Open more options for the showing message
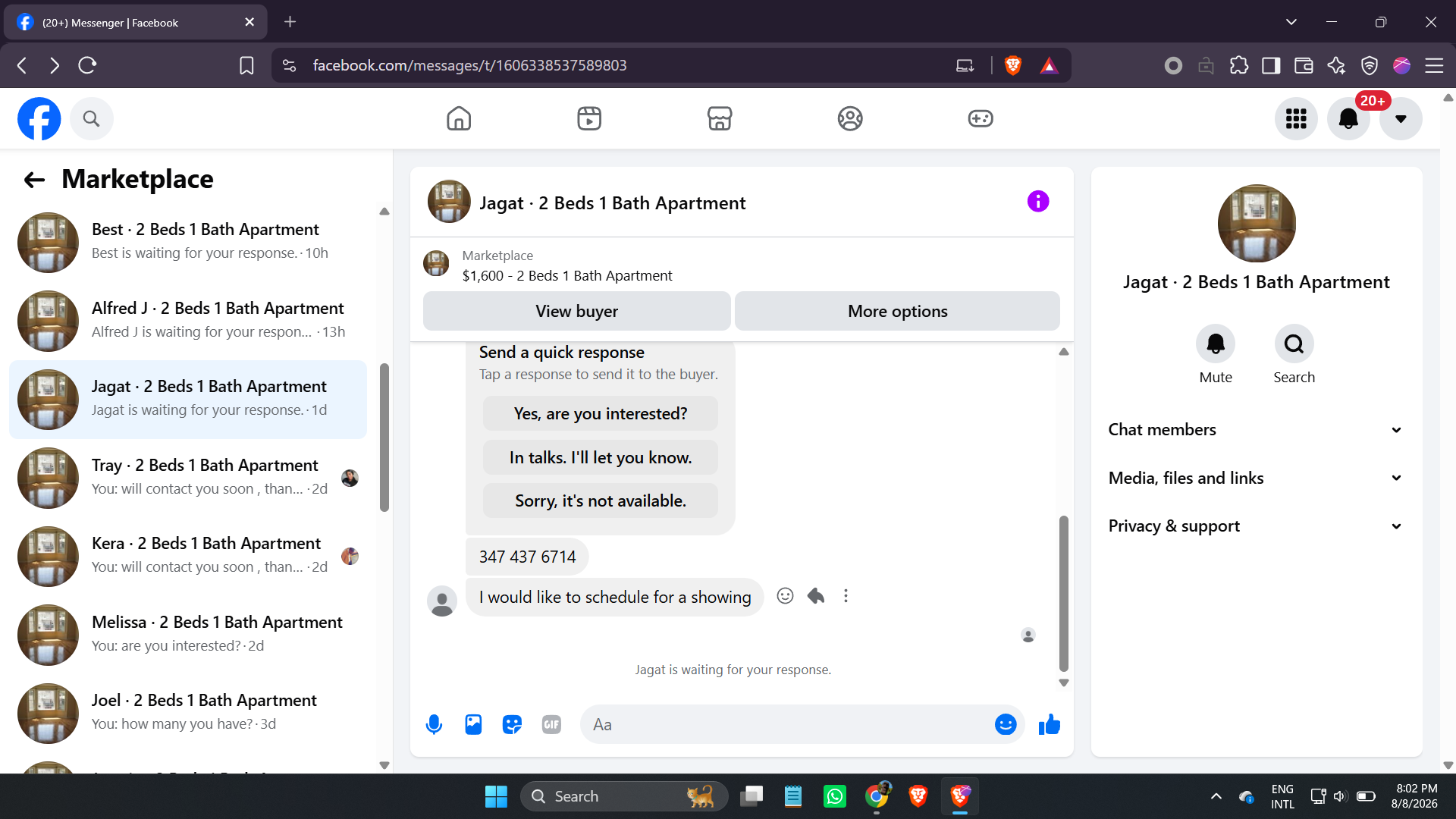The height and width of the screenshot is (819, 1456). (846, 596)
